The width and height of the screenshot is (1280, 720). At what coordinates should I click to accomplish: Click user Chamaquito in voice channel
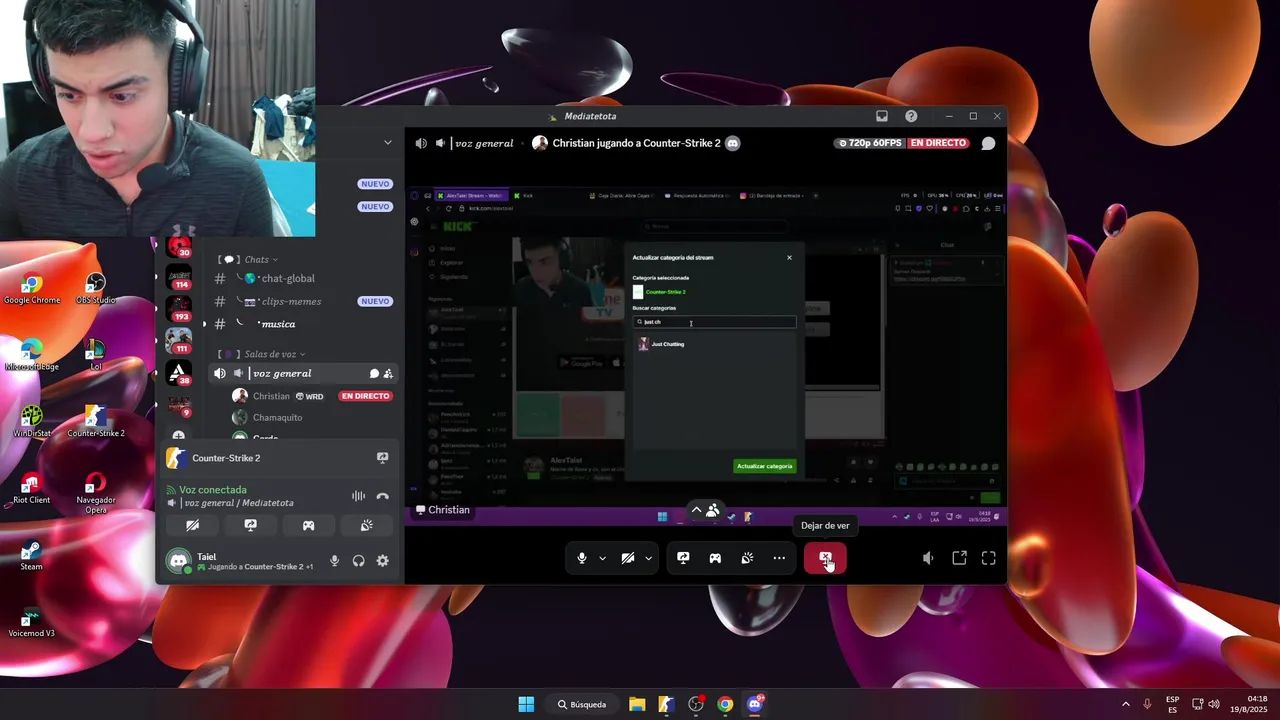click(x=277, y=418)
